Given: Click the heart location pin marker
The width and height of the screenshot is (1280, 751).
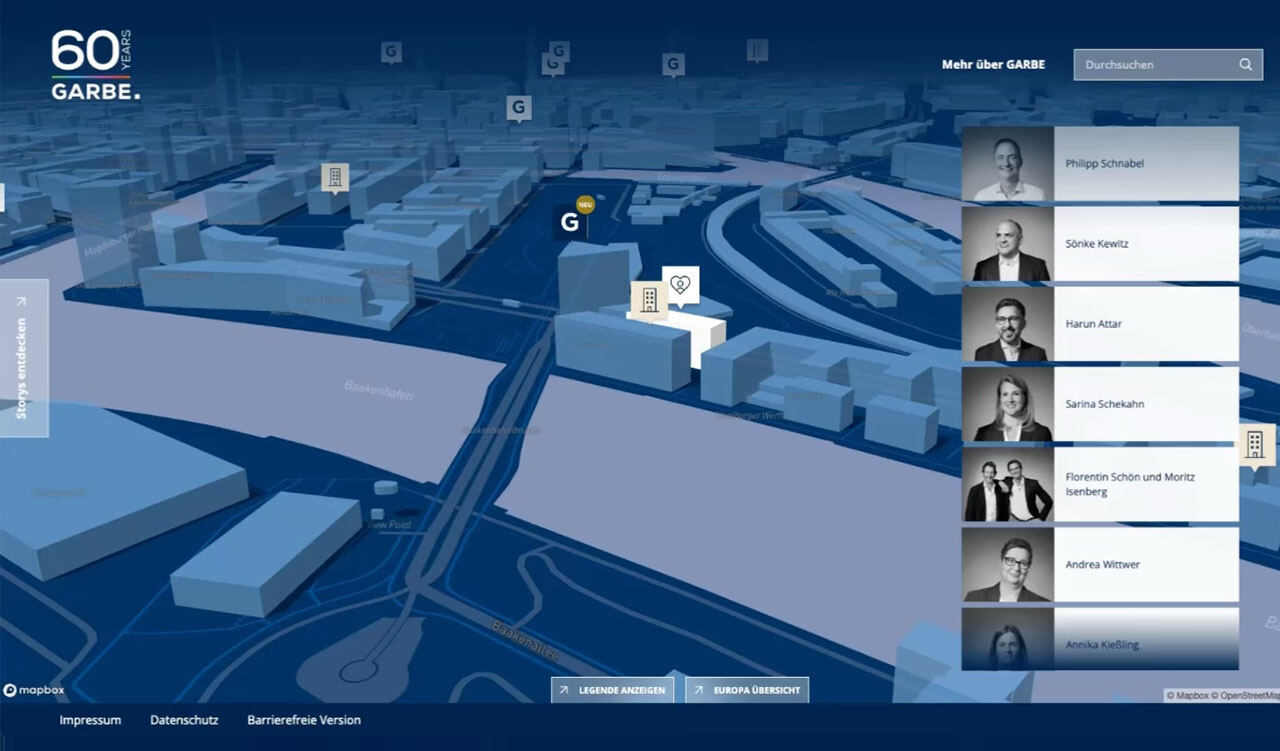Looking at the screenshot, I should 681,285.
